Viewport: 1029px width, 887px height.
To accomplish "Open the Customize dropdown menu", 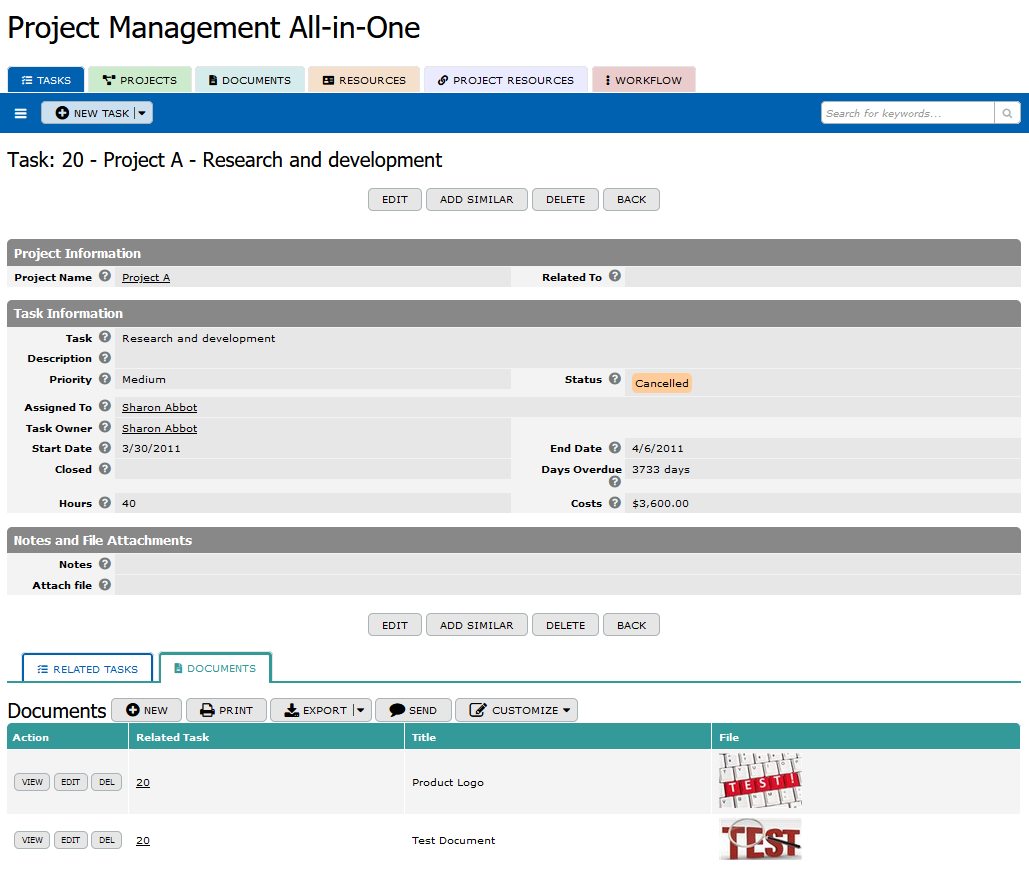I will click(x=516, y=710).
